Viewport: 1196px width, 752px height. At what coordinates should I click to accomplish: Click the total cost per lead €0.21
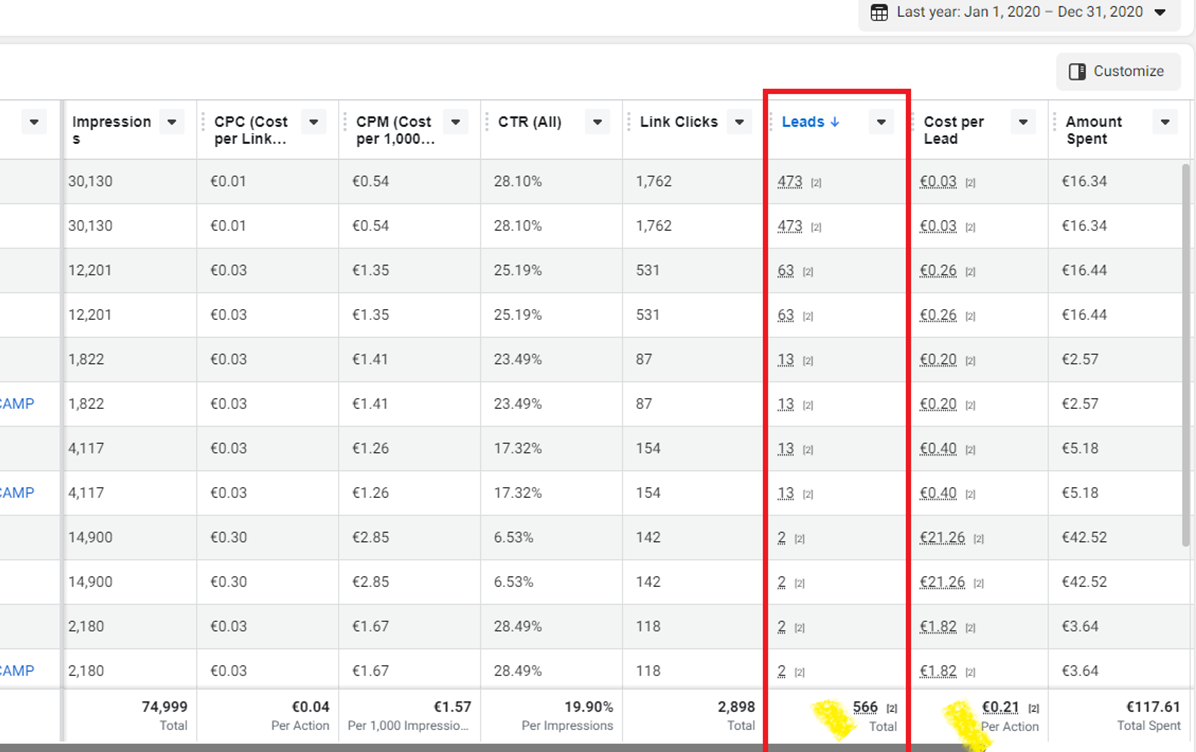[1000, 707]
